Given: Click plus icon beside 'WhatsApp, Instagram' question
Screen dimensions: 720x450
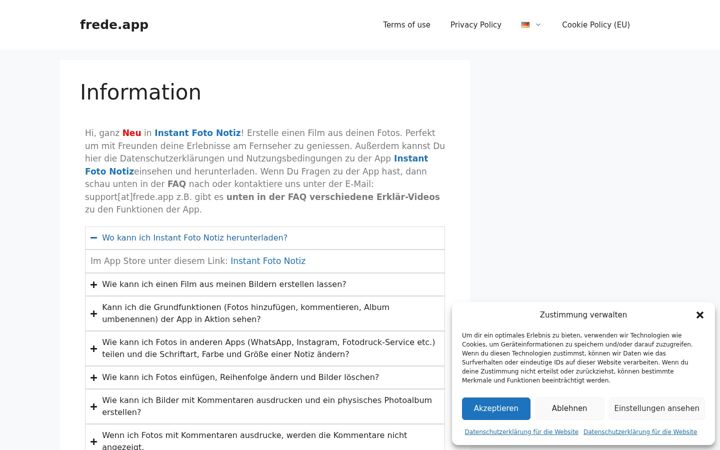Looking at the screenshot, I should tap(94, 349).
